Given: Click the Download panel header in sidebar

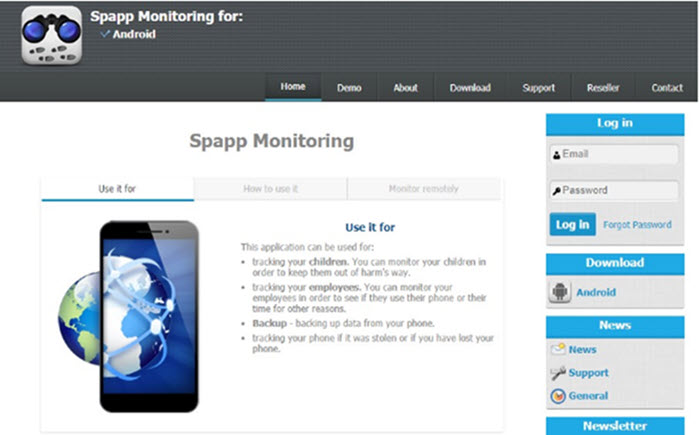Looking at the screenshot, I should pyautogui.click(x=615, y=264).
